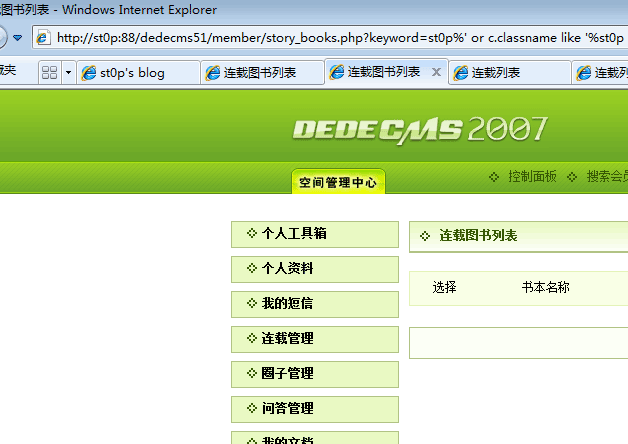Click the DEDECMS 2007 logo
This screenshot has height=444, width=628.
click(420, 130)
